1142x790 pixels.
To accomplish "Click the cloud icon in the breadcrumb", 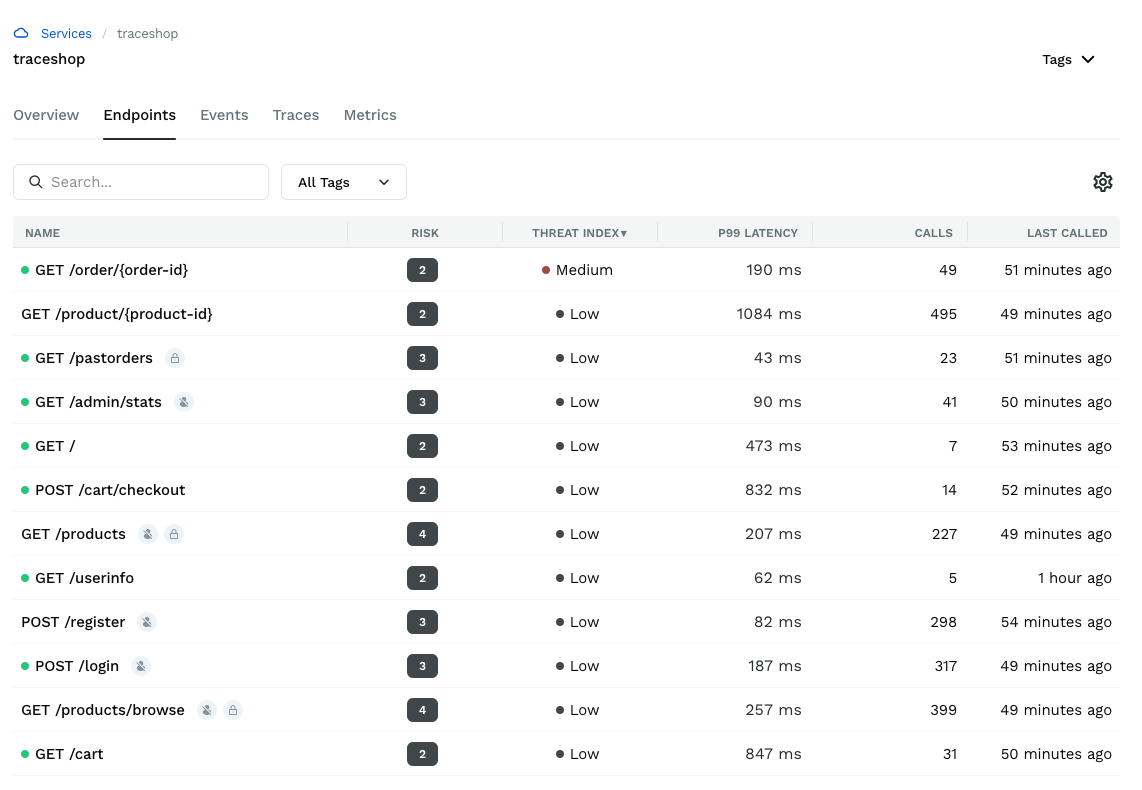I will (21, 34).
